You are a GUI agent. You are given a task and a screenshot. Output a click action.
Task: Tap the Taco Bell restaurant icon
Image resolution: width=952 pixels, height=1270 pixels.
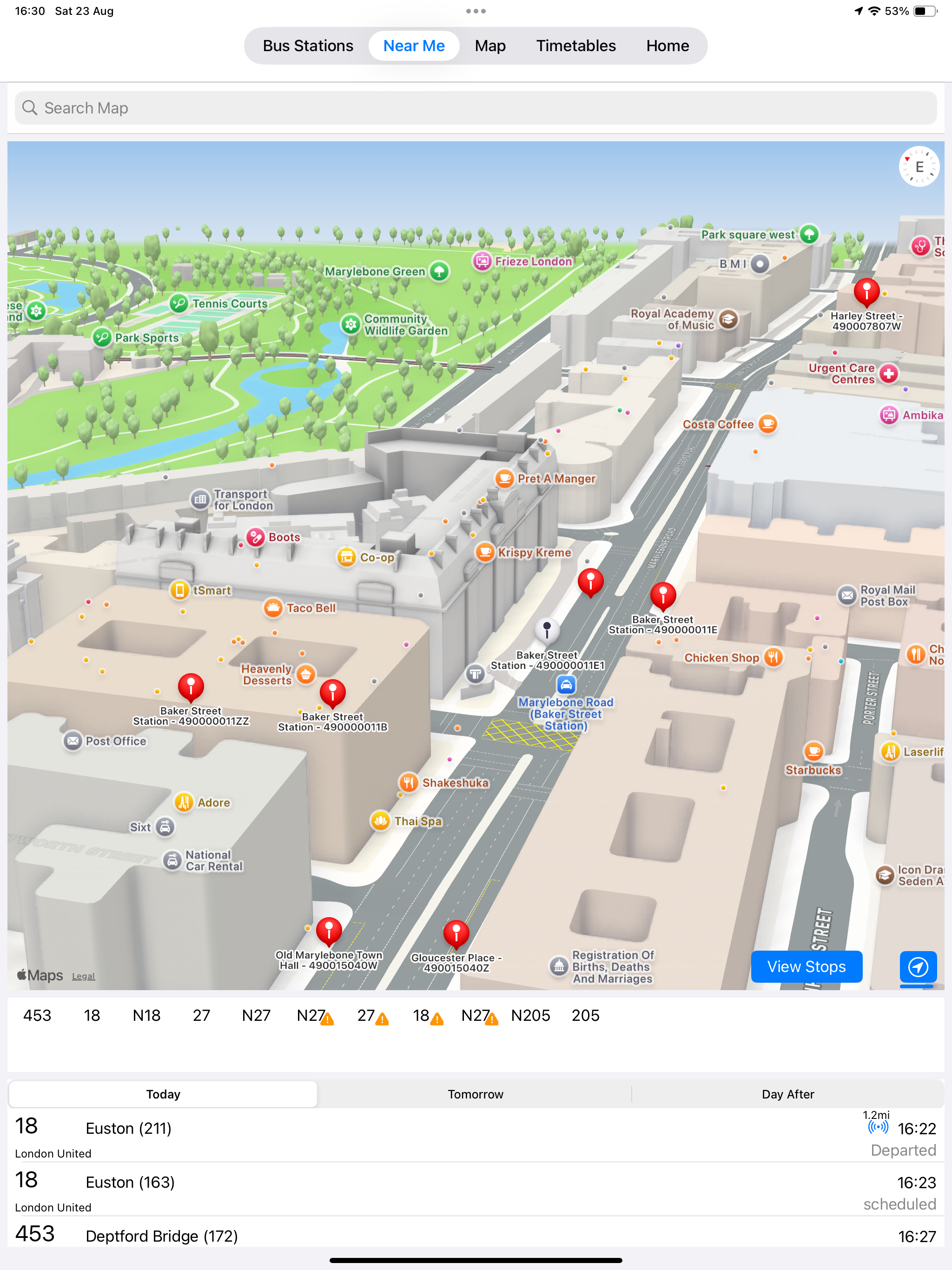point(273,608)
